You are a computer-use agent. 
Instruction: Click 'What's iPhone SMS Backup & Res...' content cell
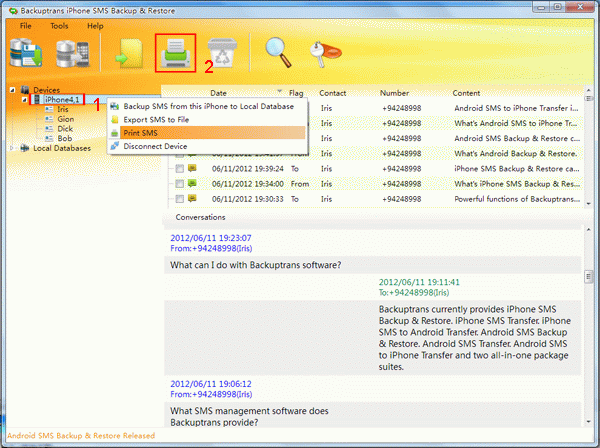click(517, 184)
